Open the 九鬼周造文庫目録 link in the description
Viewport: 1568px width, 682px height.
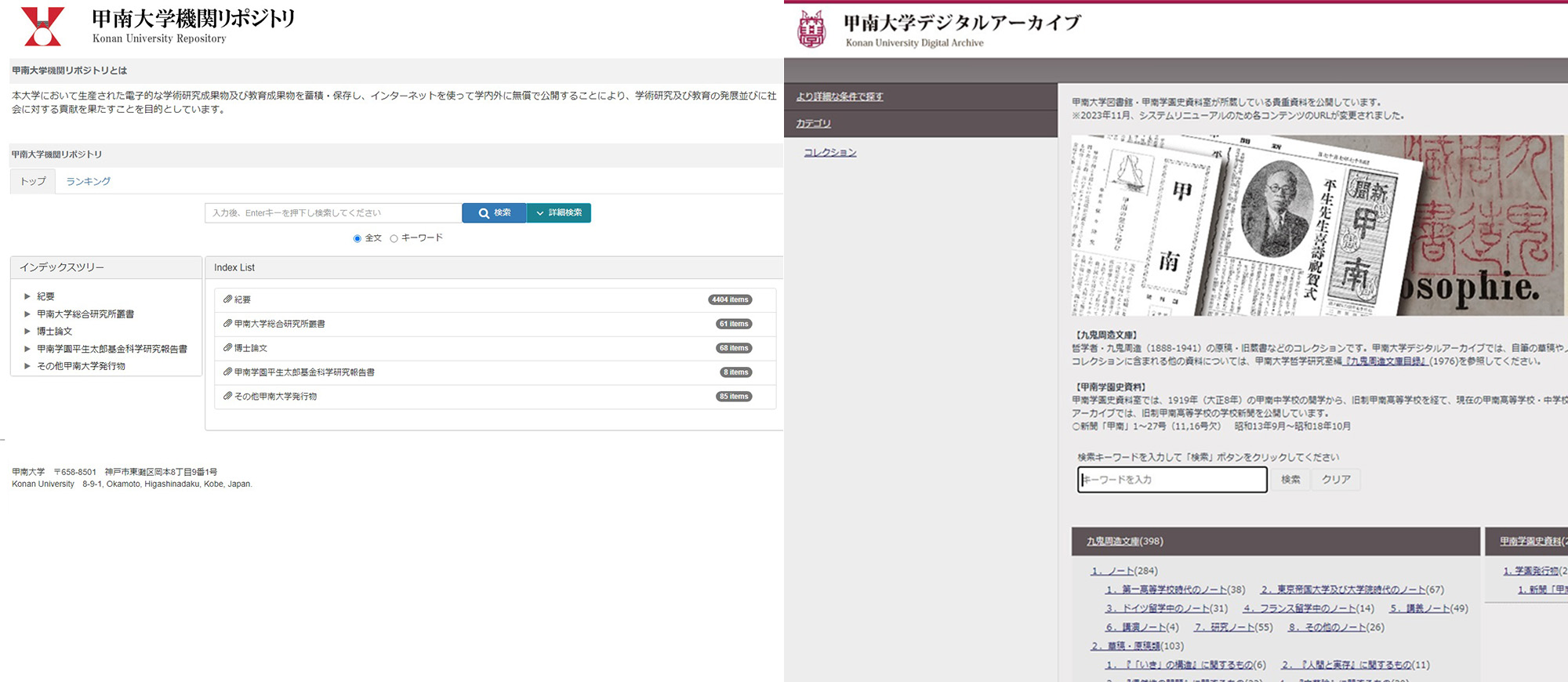click(x=1387, y=361)
